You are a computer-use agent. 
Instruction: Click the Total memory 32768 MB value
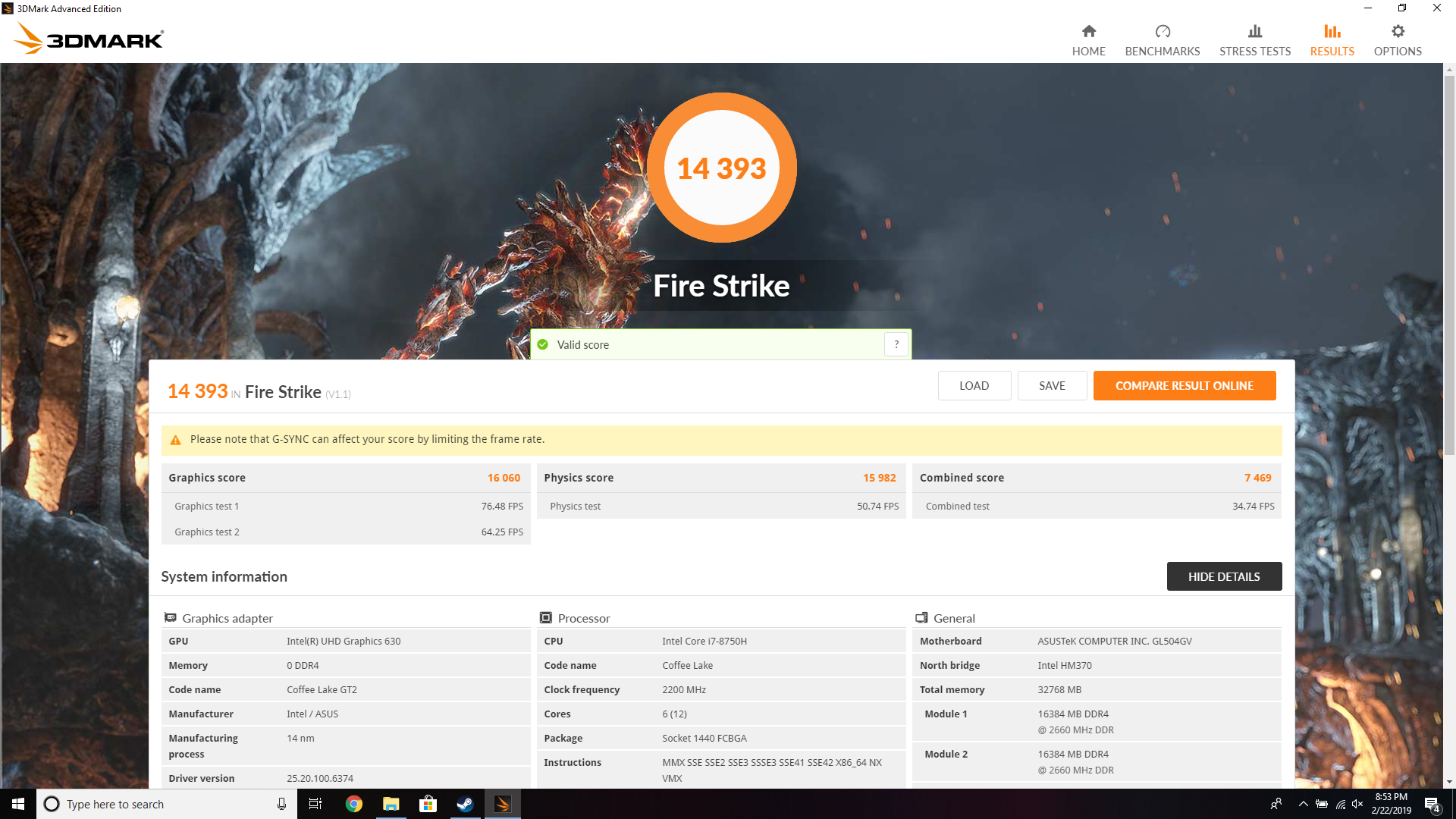(1059, 689)
